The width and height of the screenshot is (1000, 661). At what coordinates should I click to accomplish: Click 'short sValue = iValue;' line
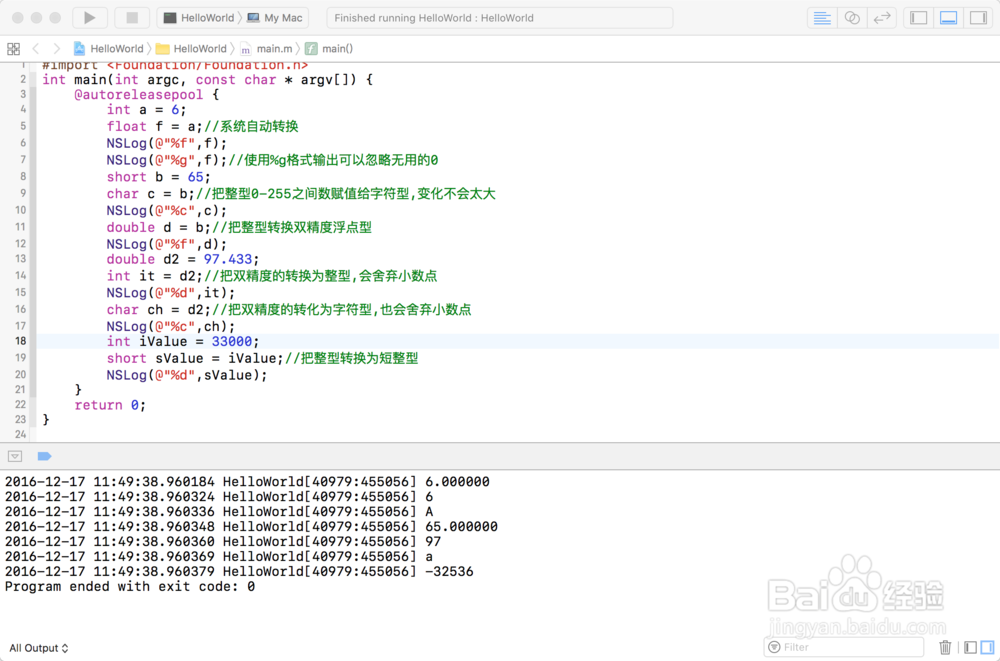pos(262,358)
